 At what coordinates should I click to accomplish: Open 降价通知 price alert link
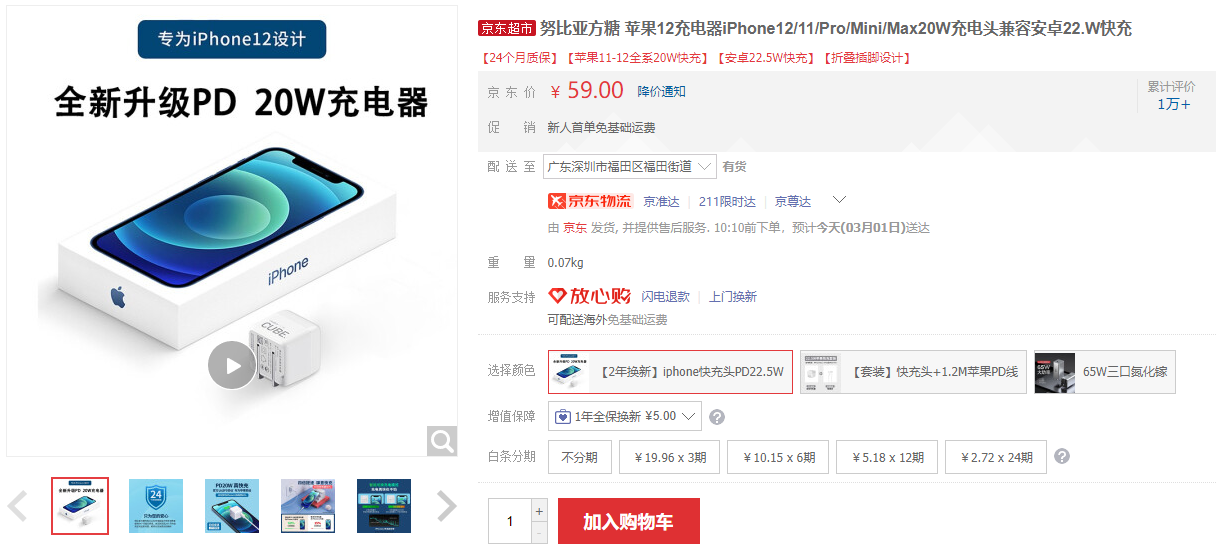tap(661, 91)
